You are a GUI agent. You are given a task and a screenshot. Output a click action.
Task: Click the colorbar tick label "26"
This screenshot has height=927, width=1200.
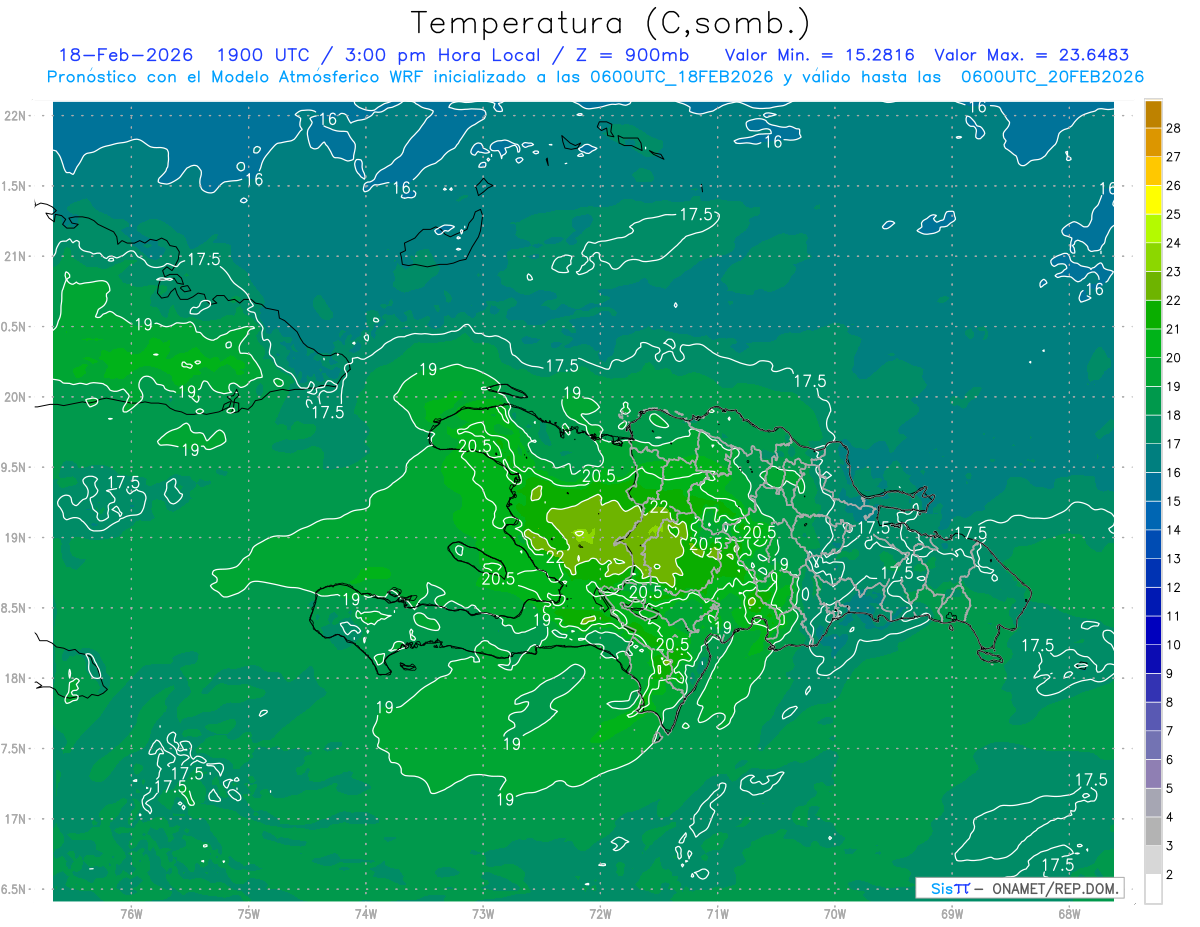tap(1174, 186)
